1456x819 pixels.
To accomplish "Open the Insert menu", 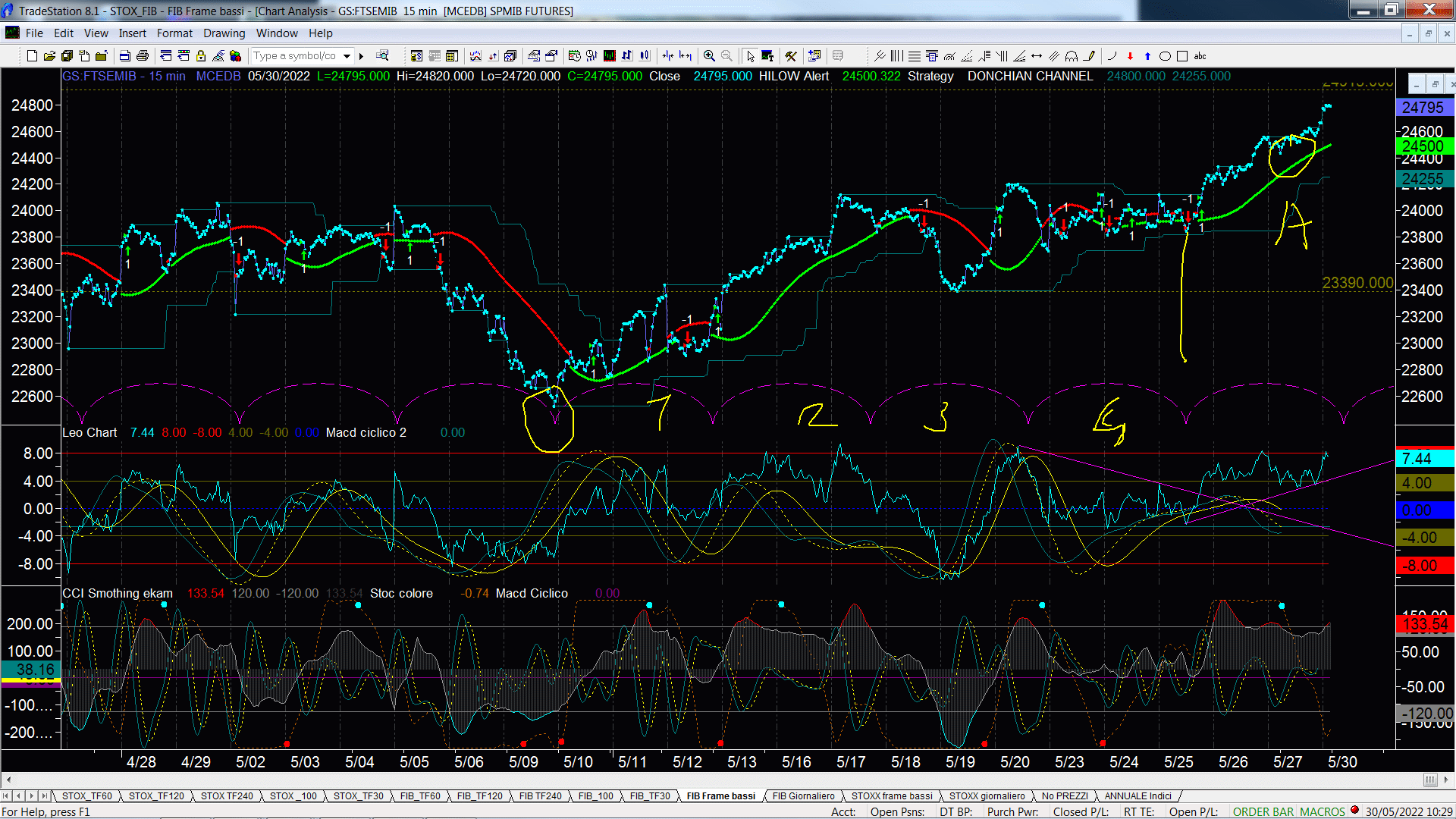I will point(133,33).
